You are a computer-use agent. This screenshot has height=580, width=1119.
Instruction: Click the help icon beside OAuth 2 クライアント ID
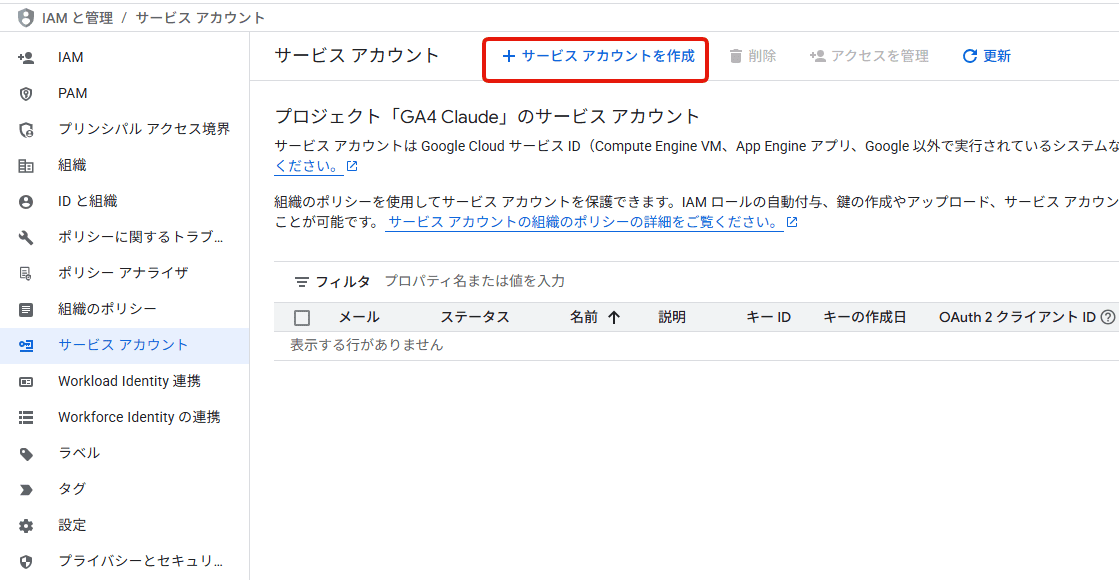pos(1107,317)
